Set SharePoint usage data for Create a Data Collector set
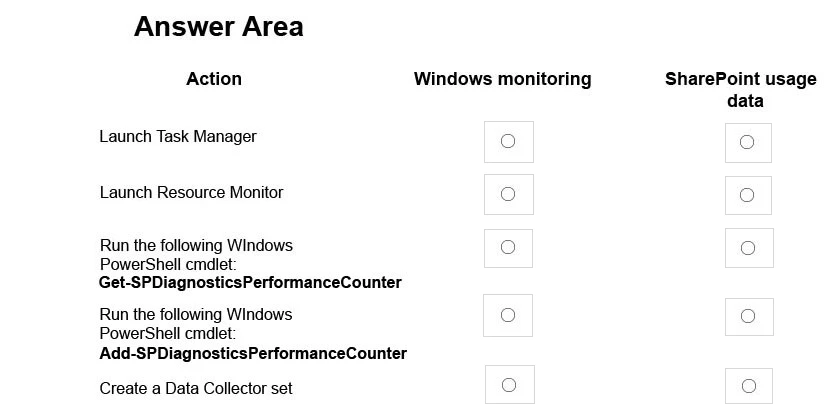This screenshot has height=407, width=838. coord(748,386)
